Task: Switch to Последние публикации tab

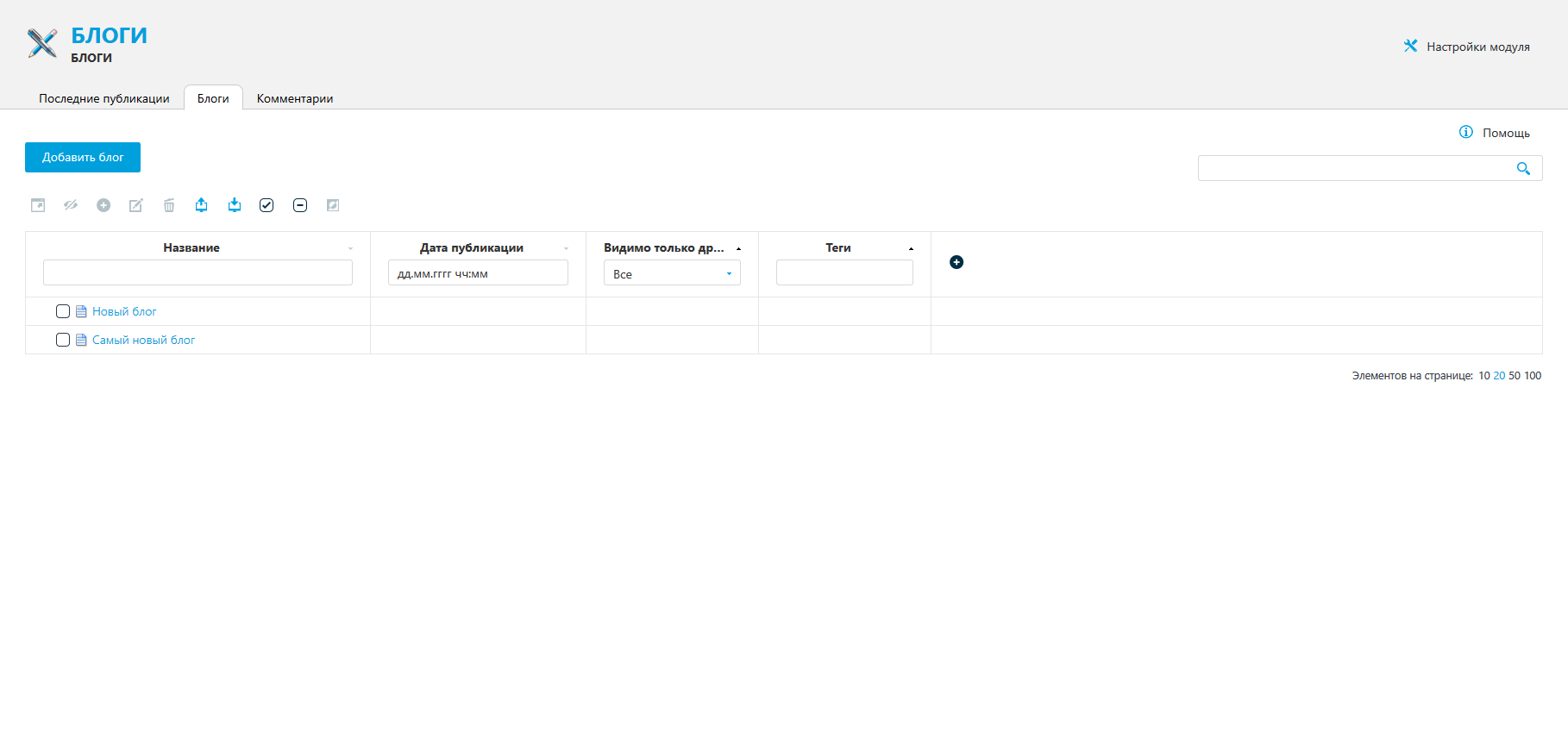Action: click(104, 98)
